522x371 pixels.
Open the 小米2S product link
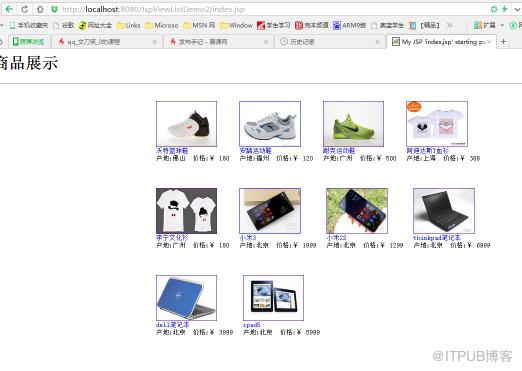click(x=336, y=238)
